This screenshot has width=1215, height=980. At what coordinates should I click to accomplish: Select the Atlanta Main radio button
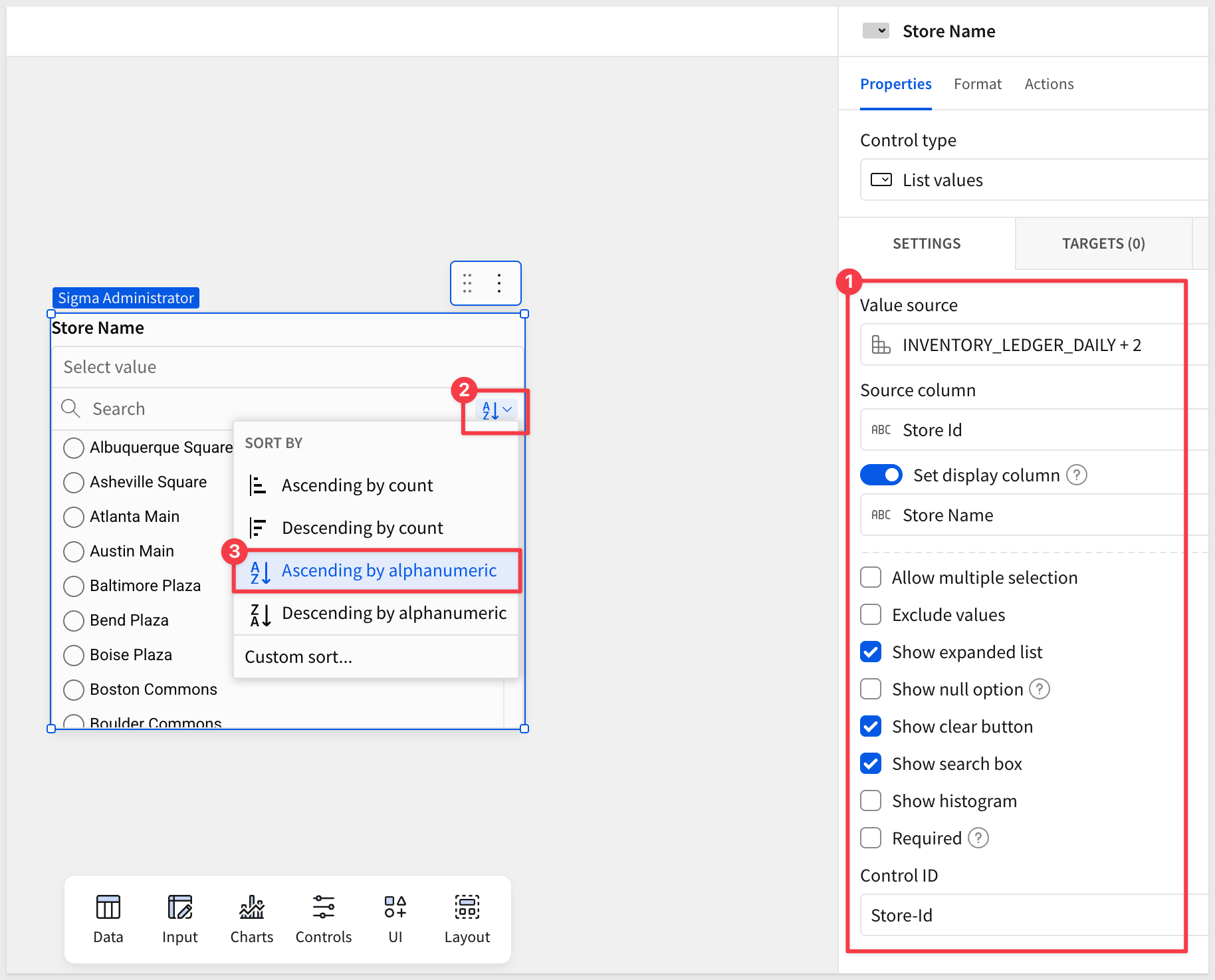pyautogui.click(x=74, y=517)
